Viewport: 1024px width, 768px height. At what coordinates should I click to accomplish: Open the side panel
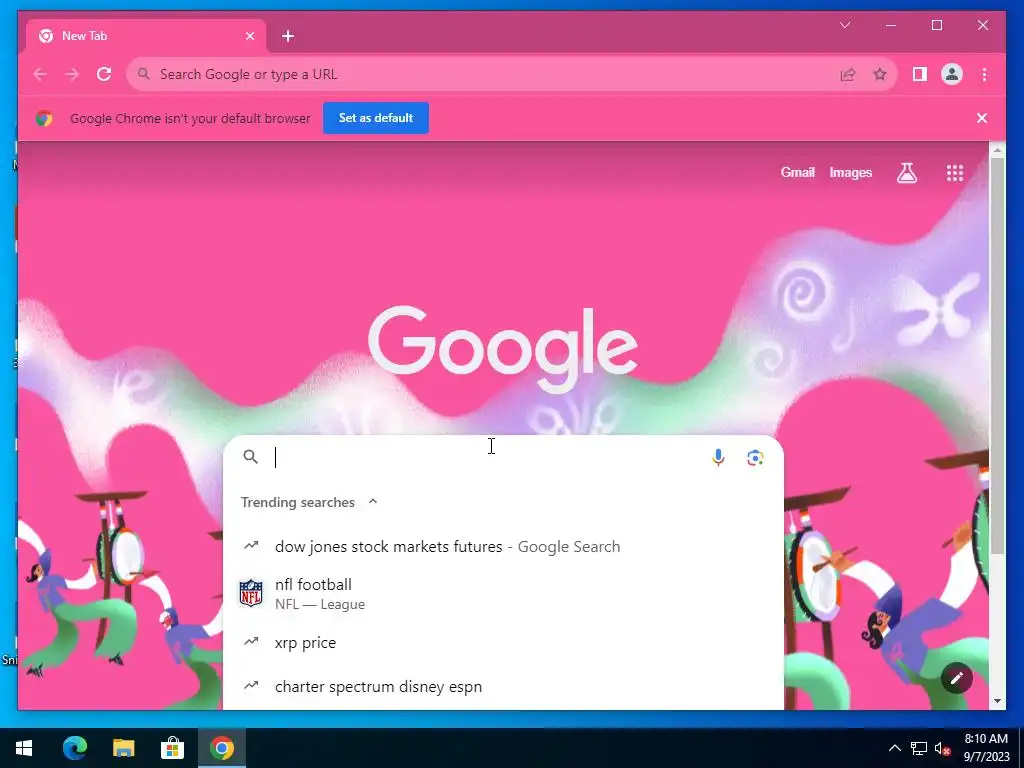[920, 74]
